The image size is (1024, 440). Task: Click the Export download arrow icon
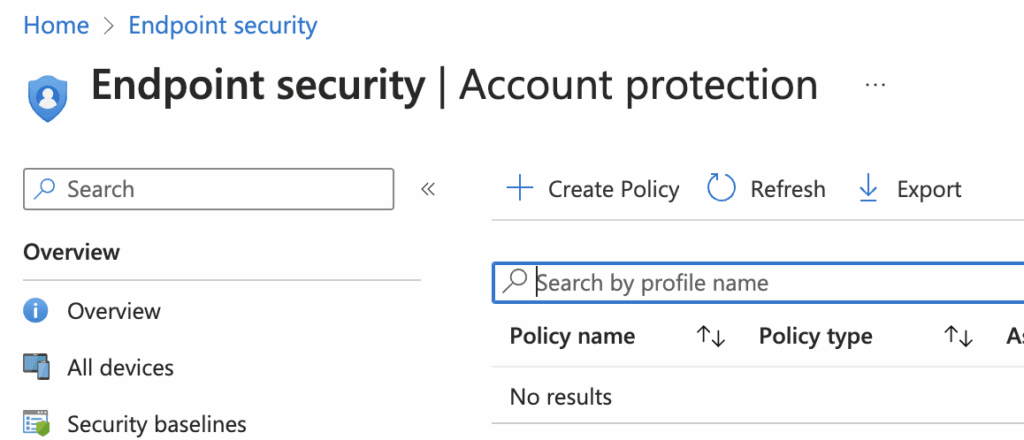(869, 189)
